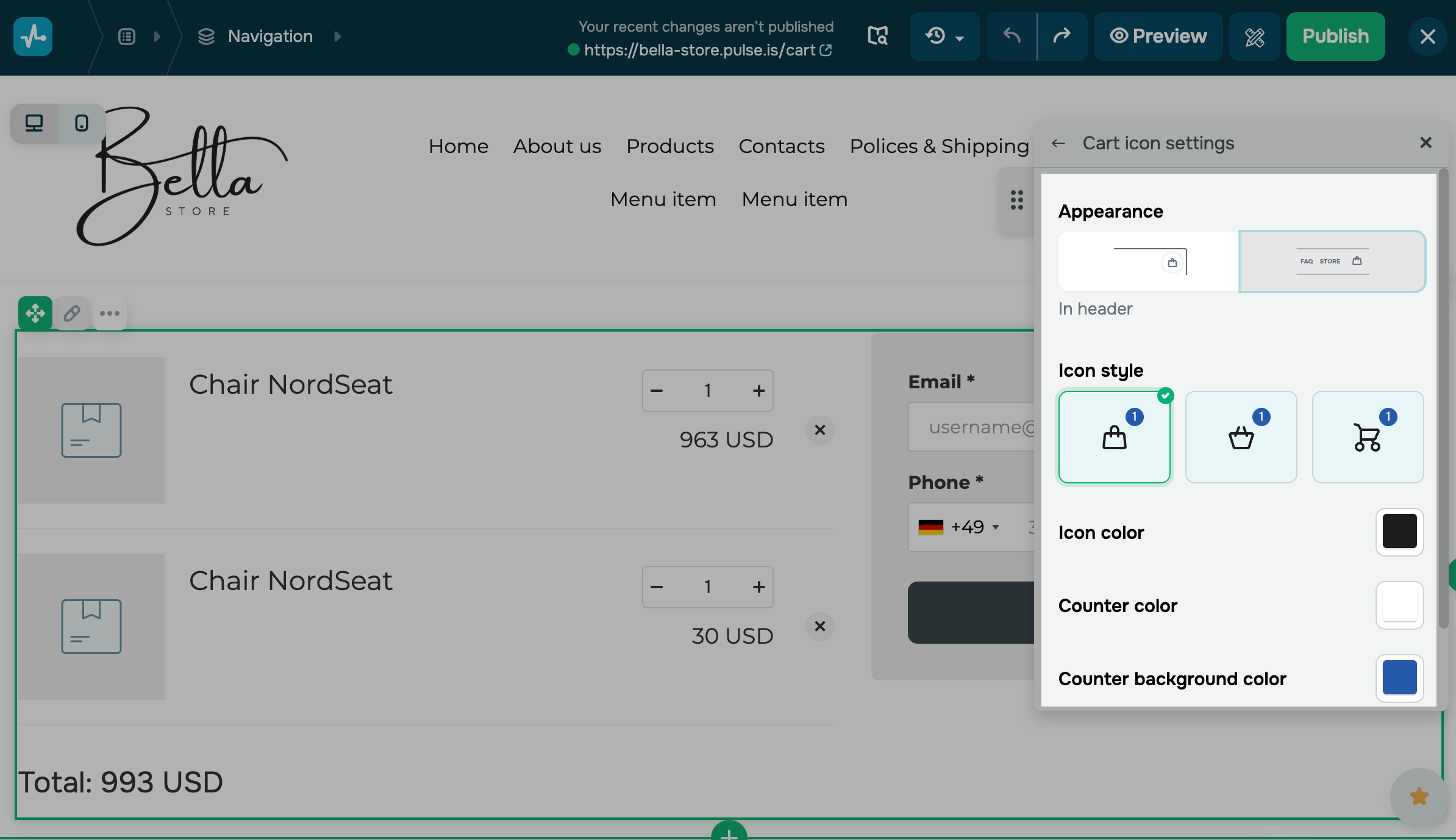The image size is (1456, 840).
Task: Go back from Cart icon settings
Action: (1058, 143)
